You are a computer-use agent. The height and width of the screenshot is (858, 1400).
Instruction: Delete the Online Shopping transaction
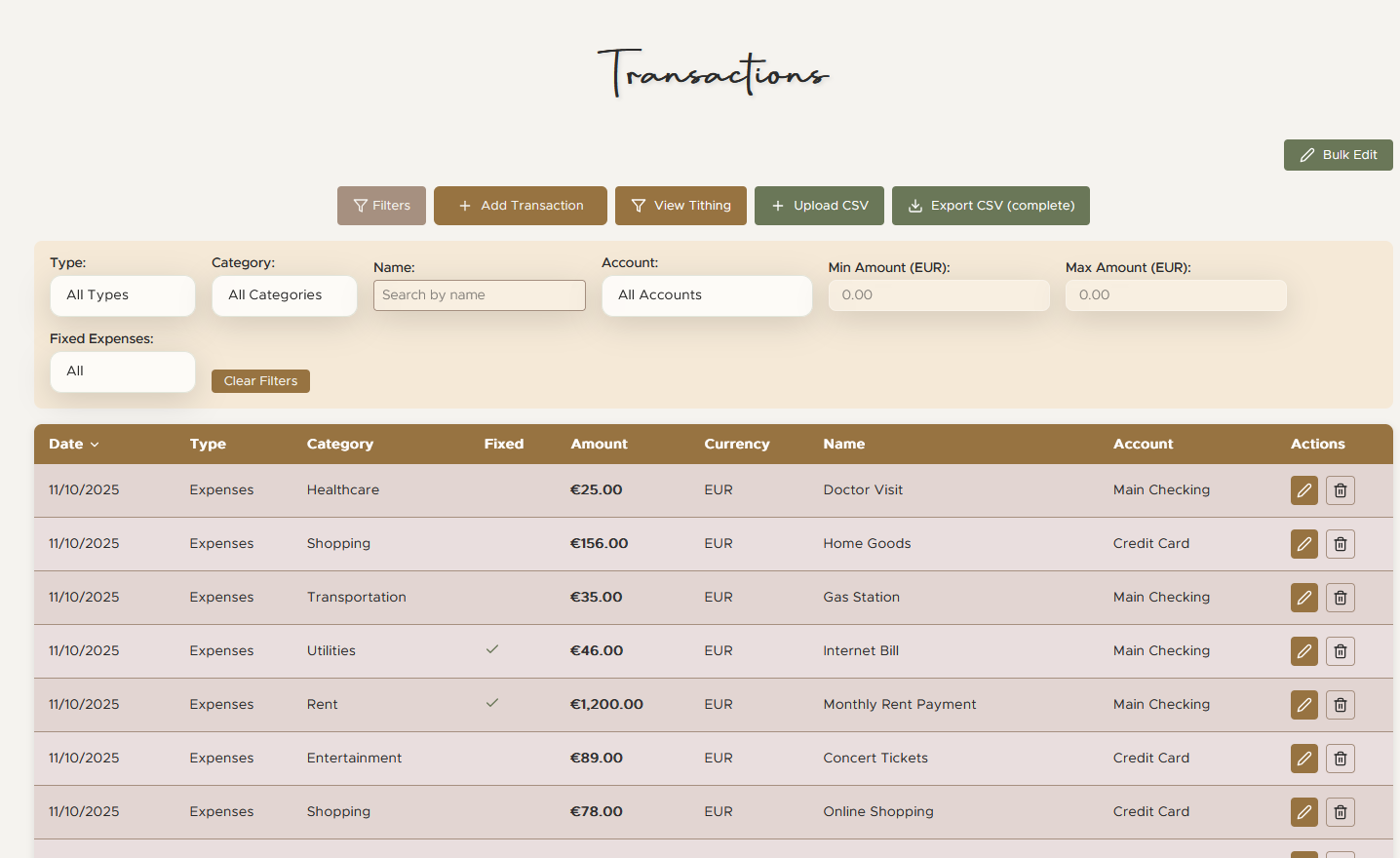tap(1340, 812)
